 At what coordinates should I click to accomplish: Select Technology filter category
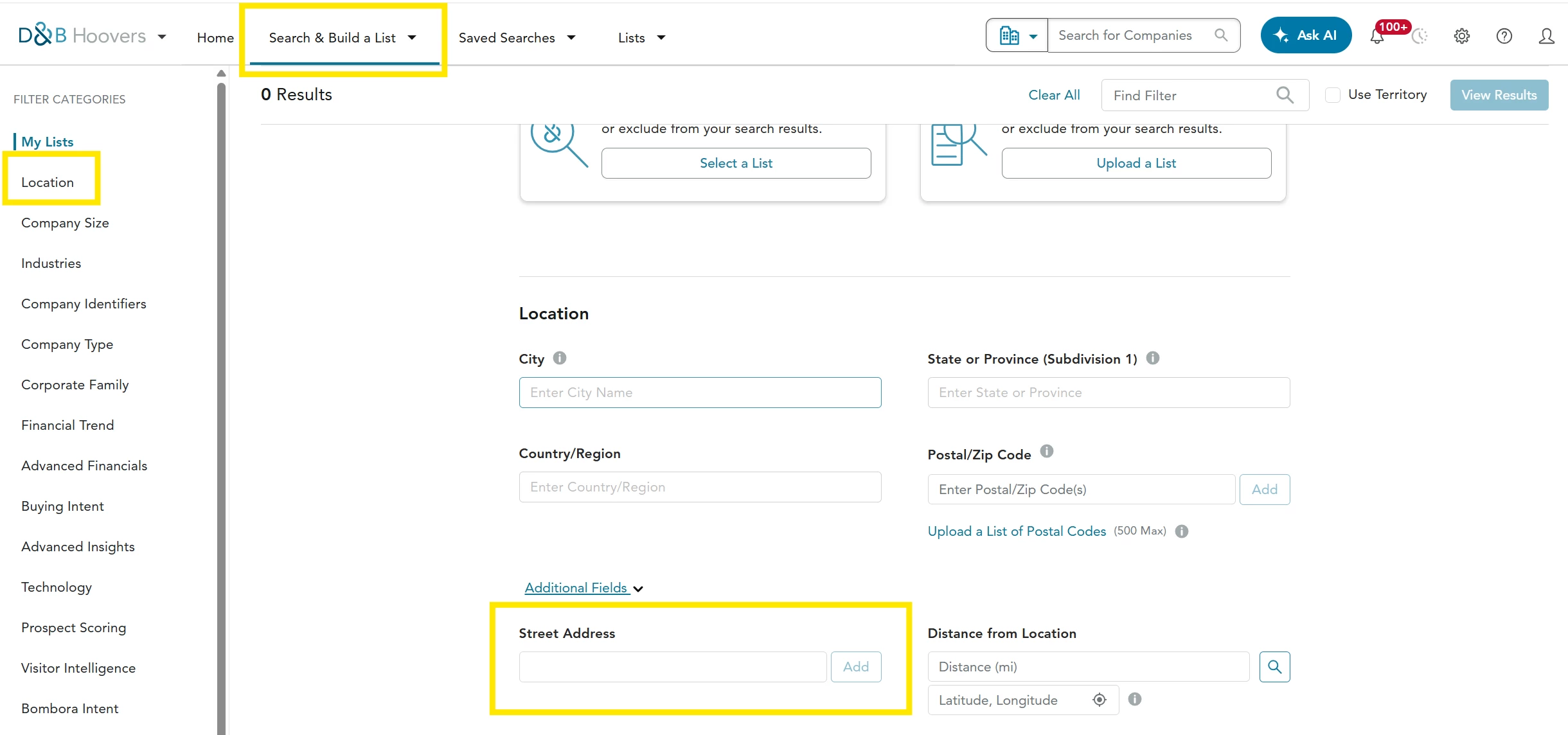(x=57, y=587)
